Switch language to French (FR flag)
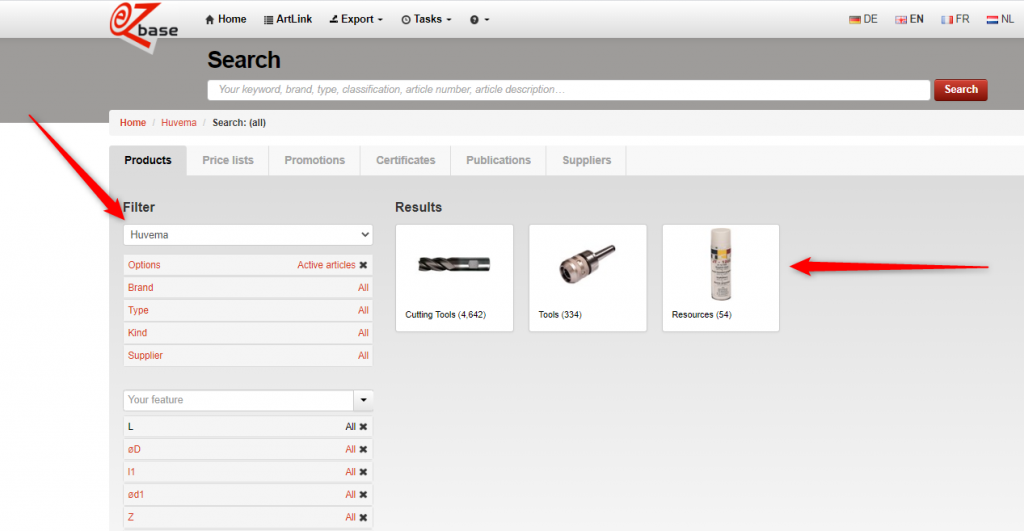This screenshot has height=531, width=1024. pos(955,19)
